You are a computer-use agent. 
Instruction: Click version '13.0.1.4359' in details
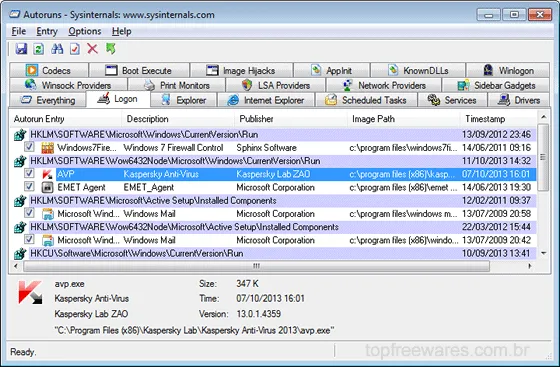(259, 314)
